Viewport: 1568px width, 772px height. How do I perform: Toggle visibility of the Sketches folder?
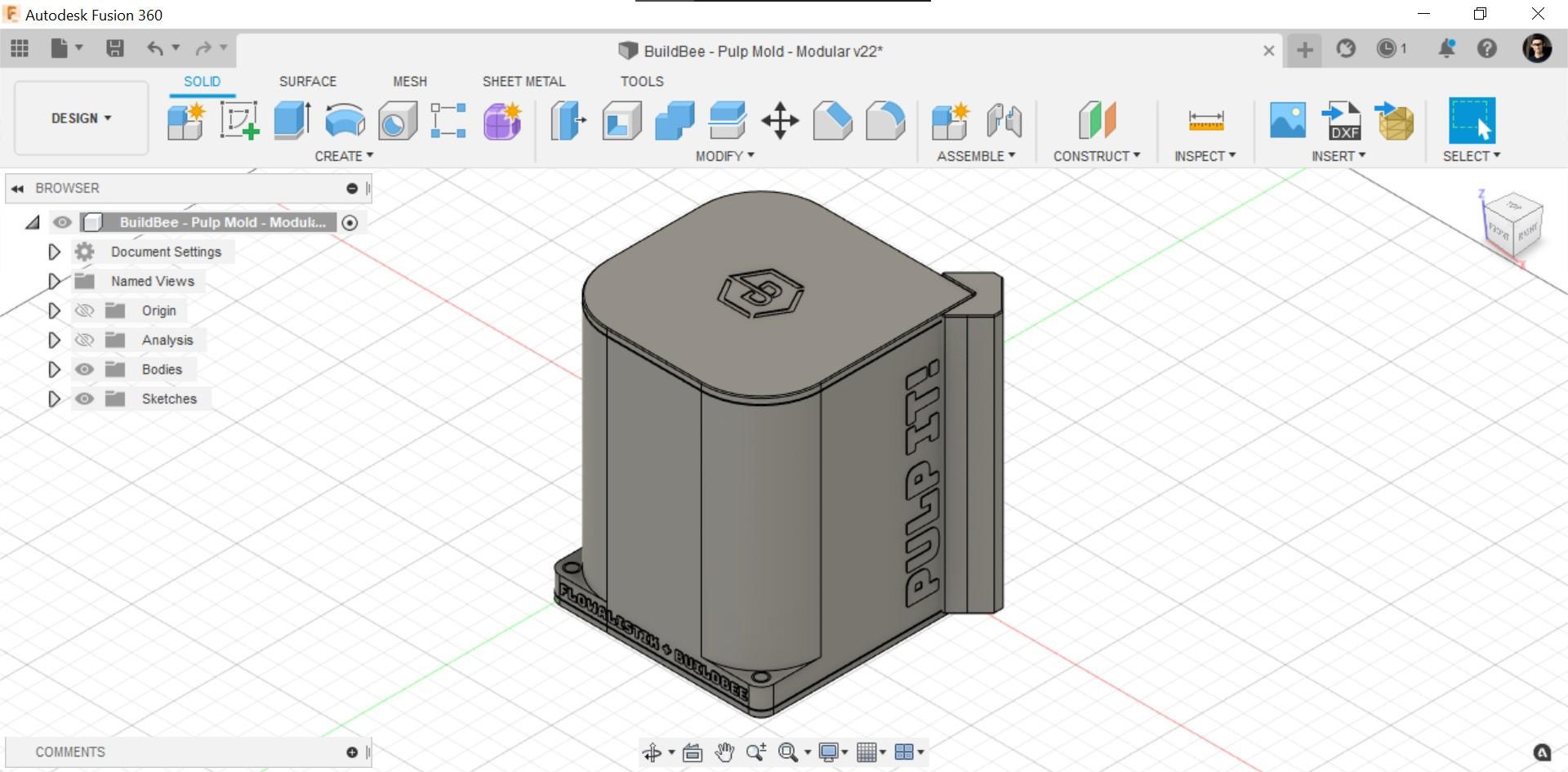[84, 399]
